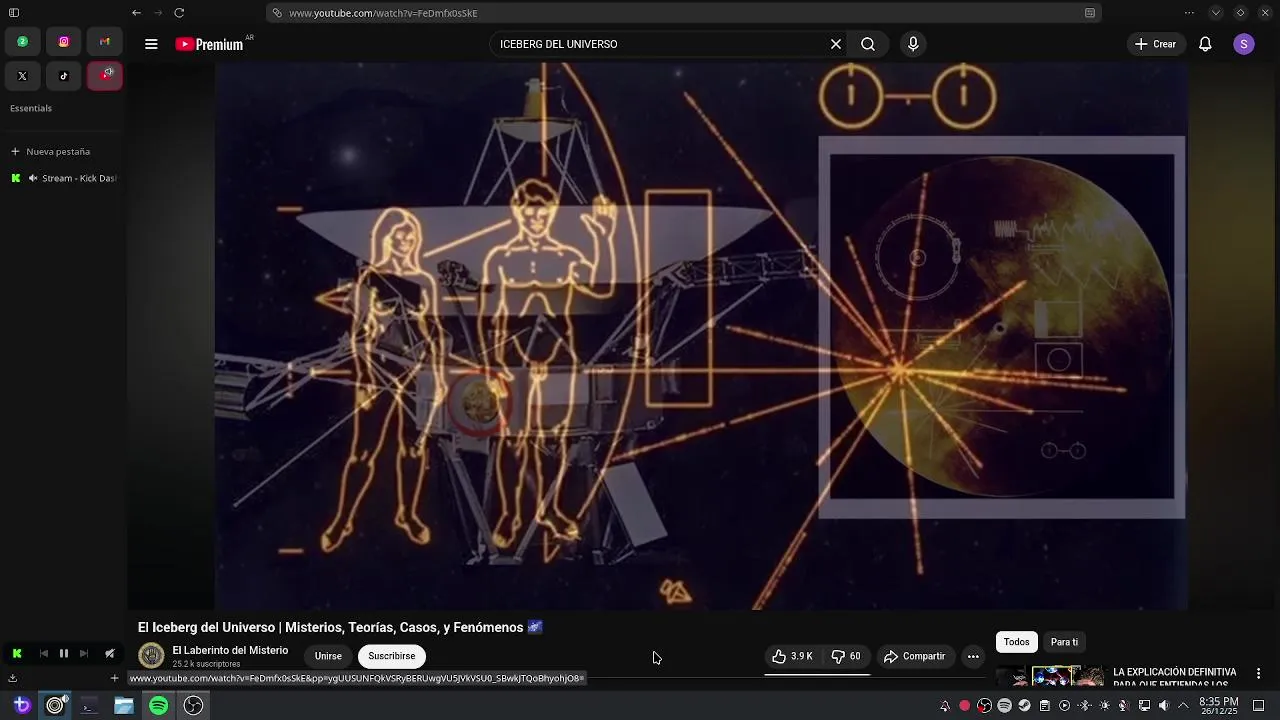Like the video showing 3.9 K
Image resolution: width=1280 pixels, height=720 pixels.
coord(792,656)
